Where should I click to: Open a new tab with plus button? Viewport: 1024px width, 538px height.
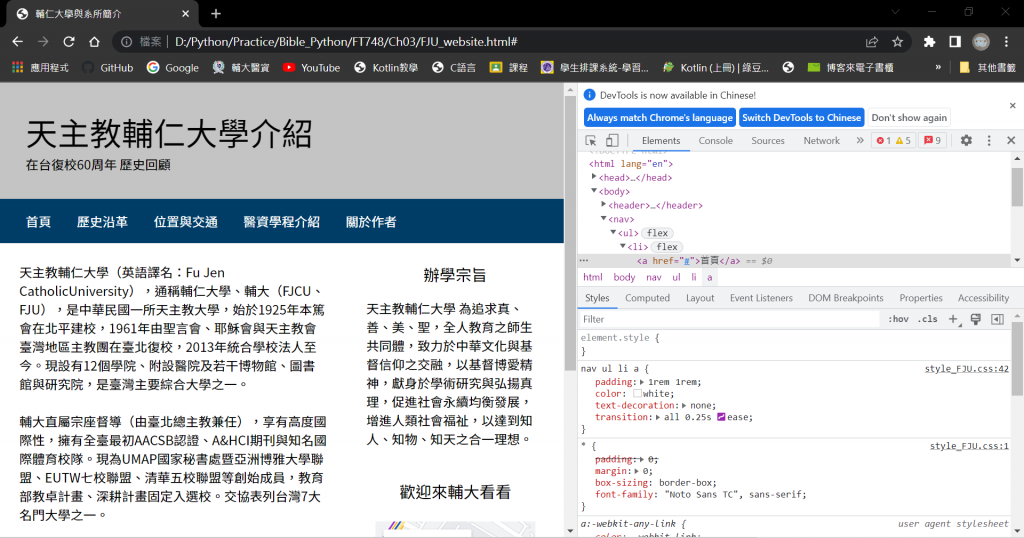216,13
